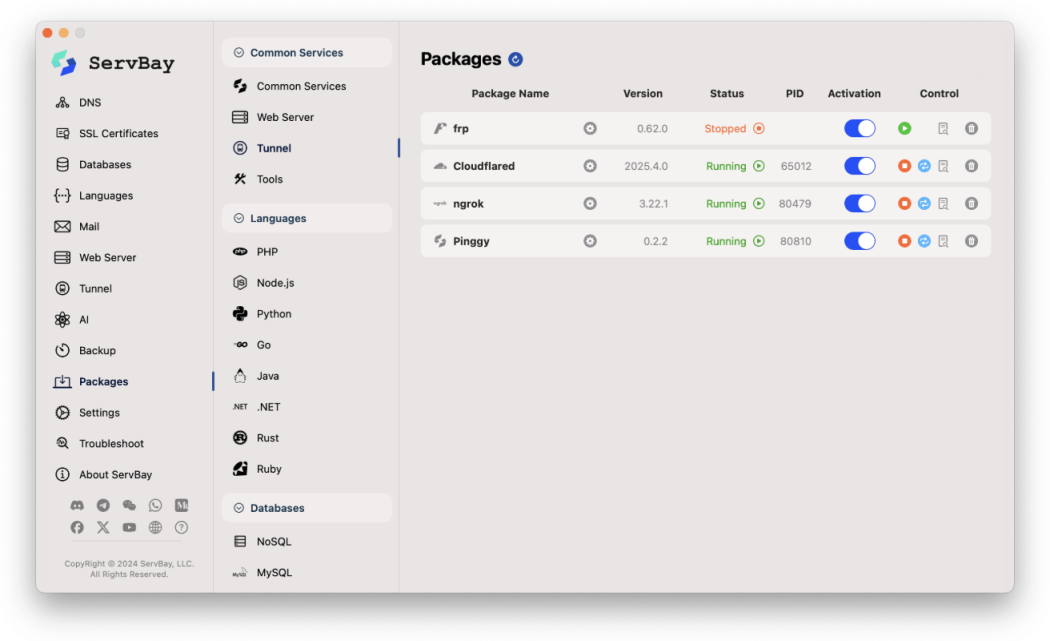Restart the Pinggy service
Image resolution: width=1050 pixels, height=641 pixels.
924,241
